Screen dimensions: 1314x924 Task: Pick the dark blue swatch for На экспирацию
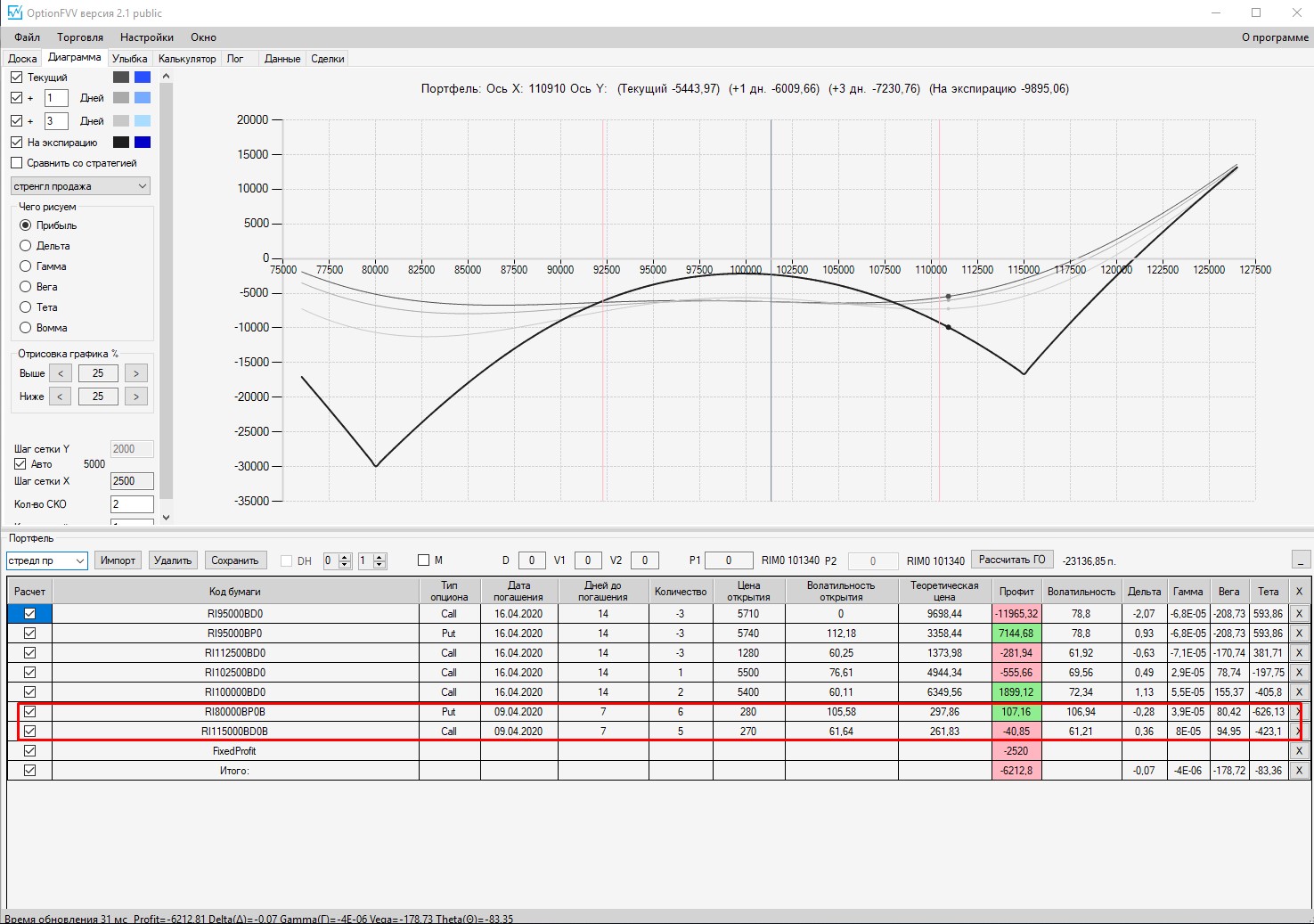(143, 143)
